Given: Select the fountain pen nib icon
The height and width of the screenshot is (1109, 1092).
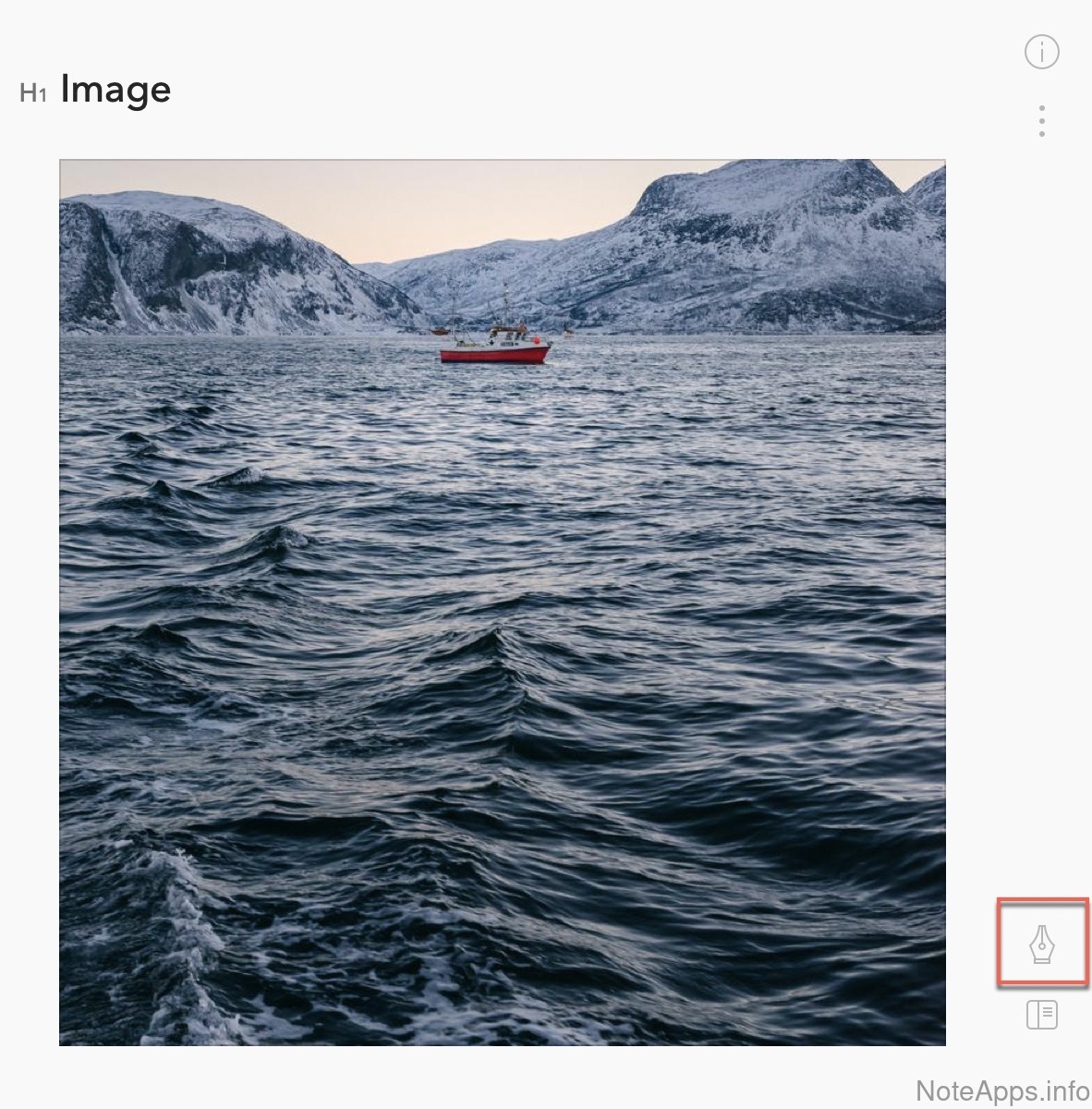Looking at the screenshot, I should pos(1042,944).
